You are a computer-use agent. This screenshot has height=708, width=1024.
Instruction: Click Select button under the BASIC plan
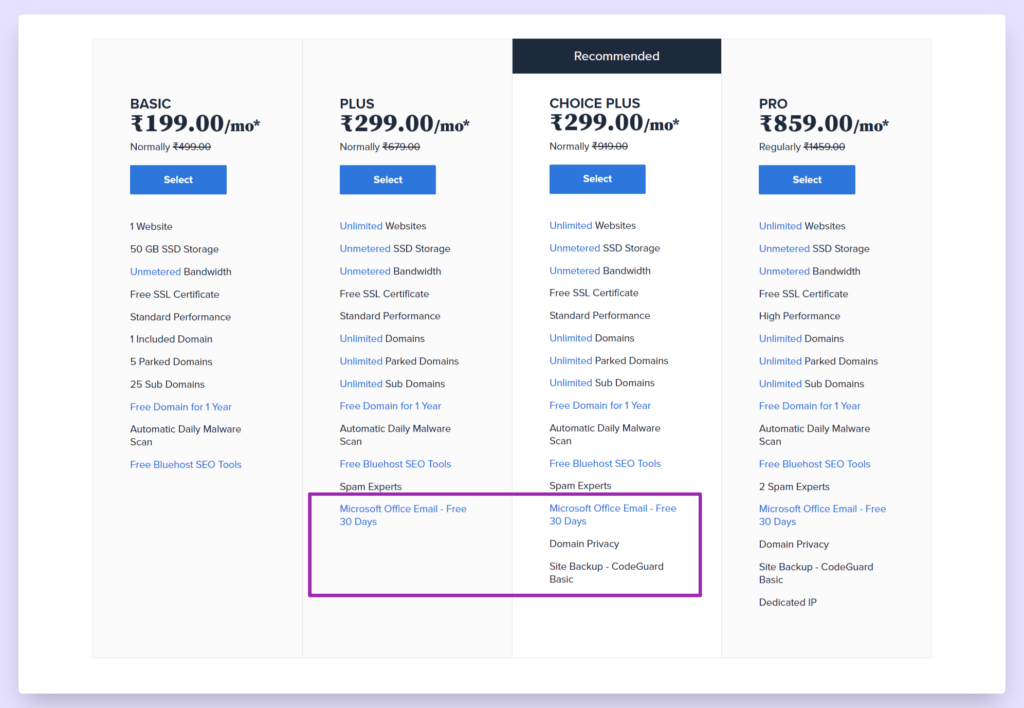(178, 180)
